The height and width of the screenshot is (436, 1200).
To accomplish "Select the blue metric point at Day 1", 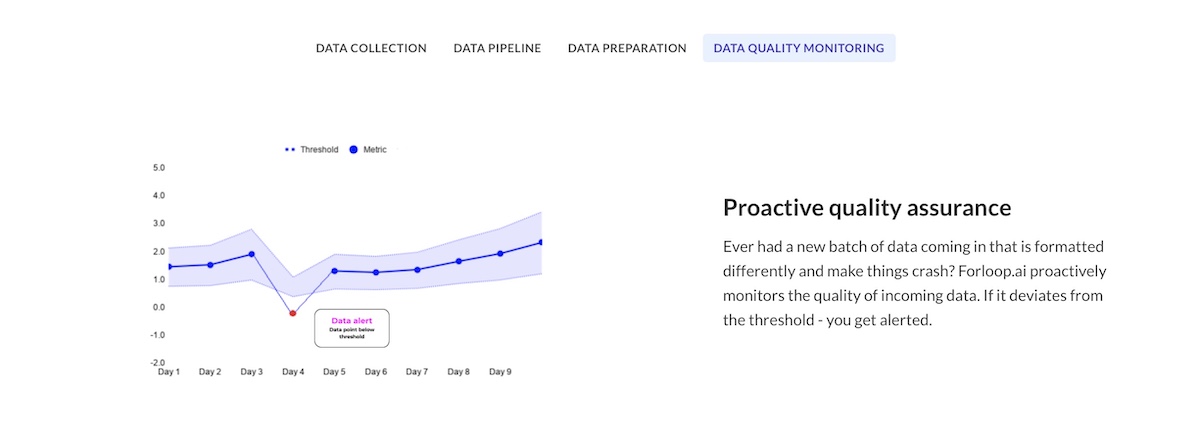I will [x=169, y=267].
